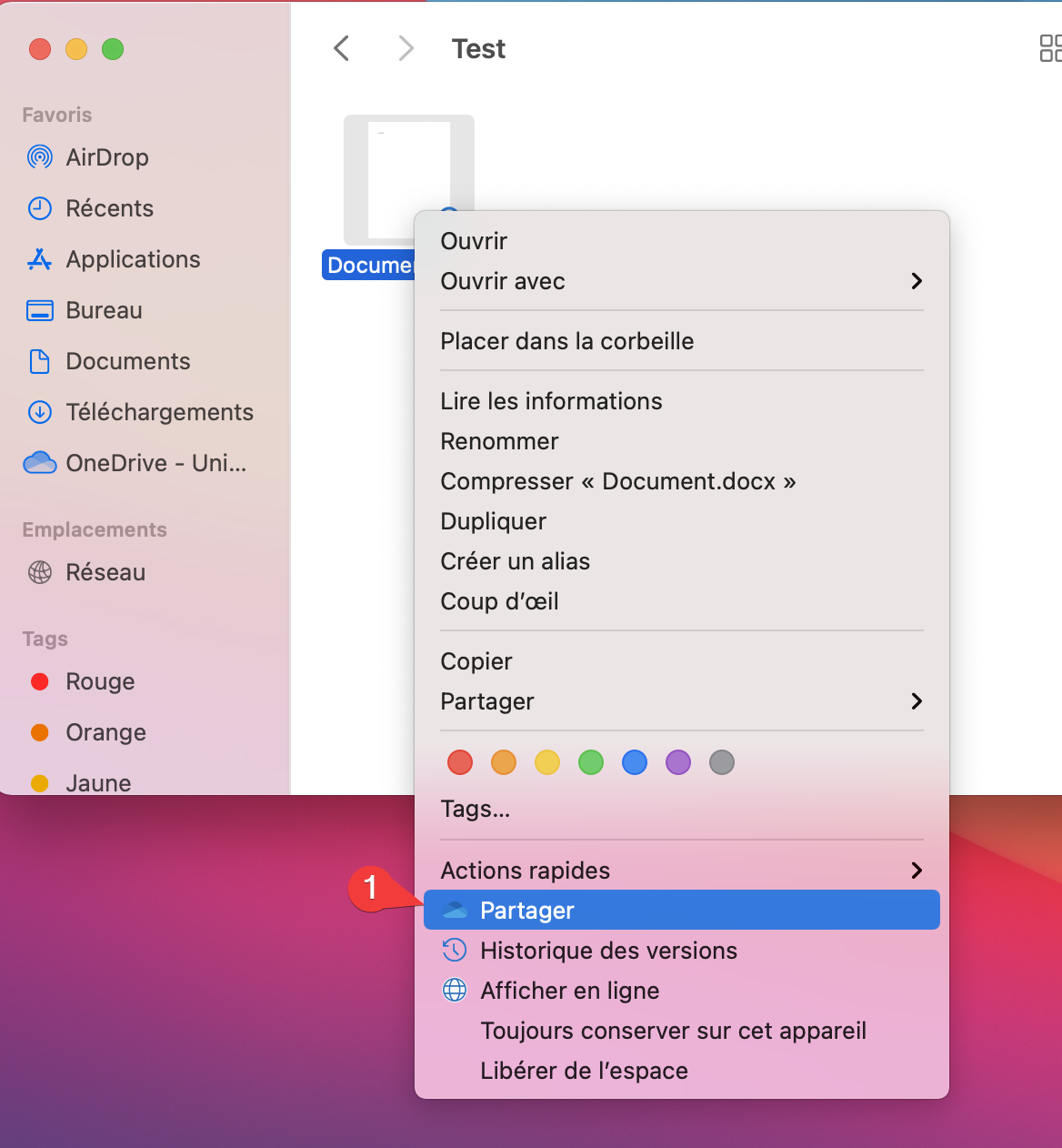This screenshot has width=1062, height=1148.
Task: Expand the Partager submenu arrow
Action: 917,701
